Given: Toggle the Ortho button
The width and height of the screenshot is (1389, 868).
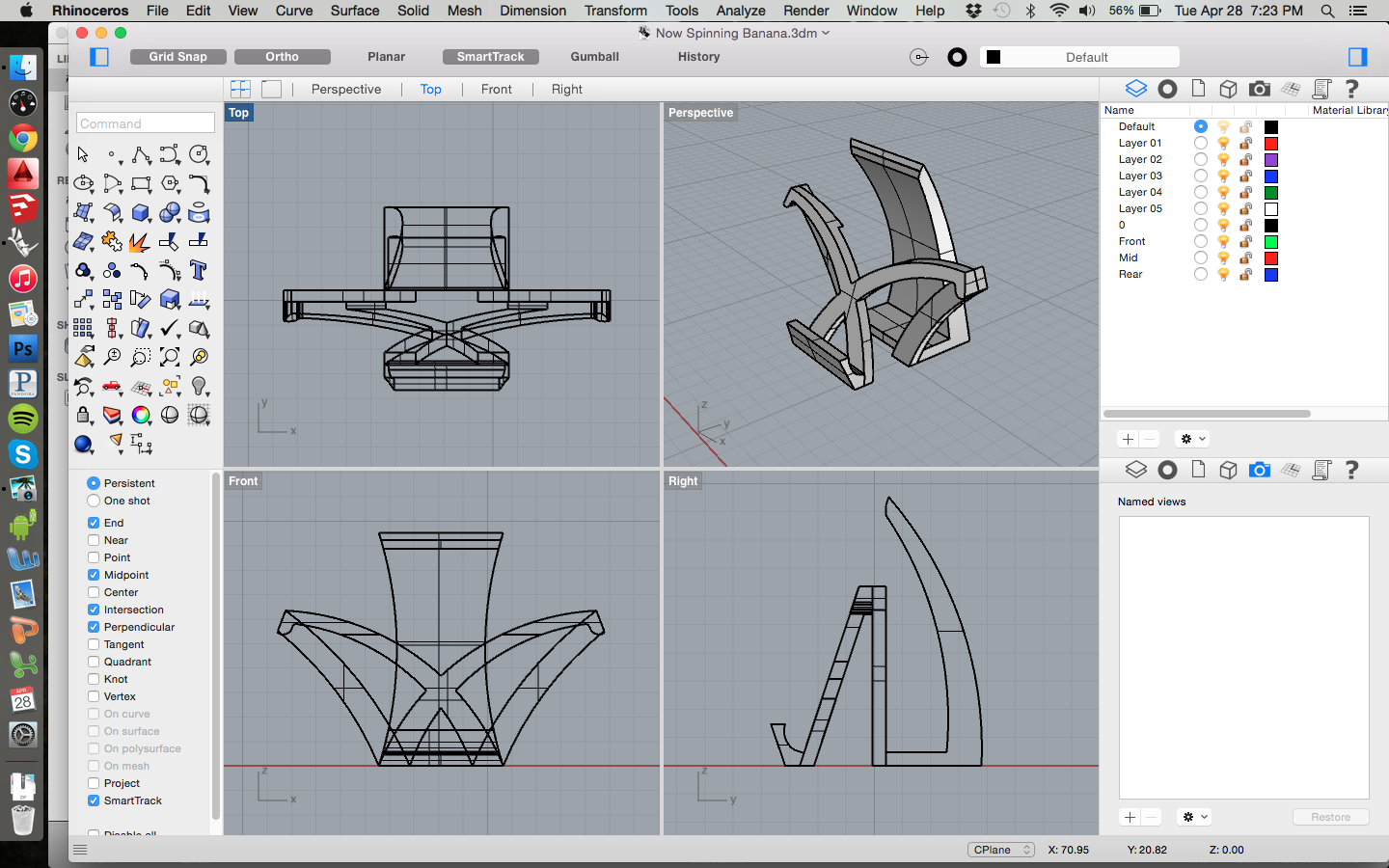Looking at the screenshot, I should pos(282,57).
